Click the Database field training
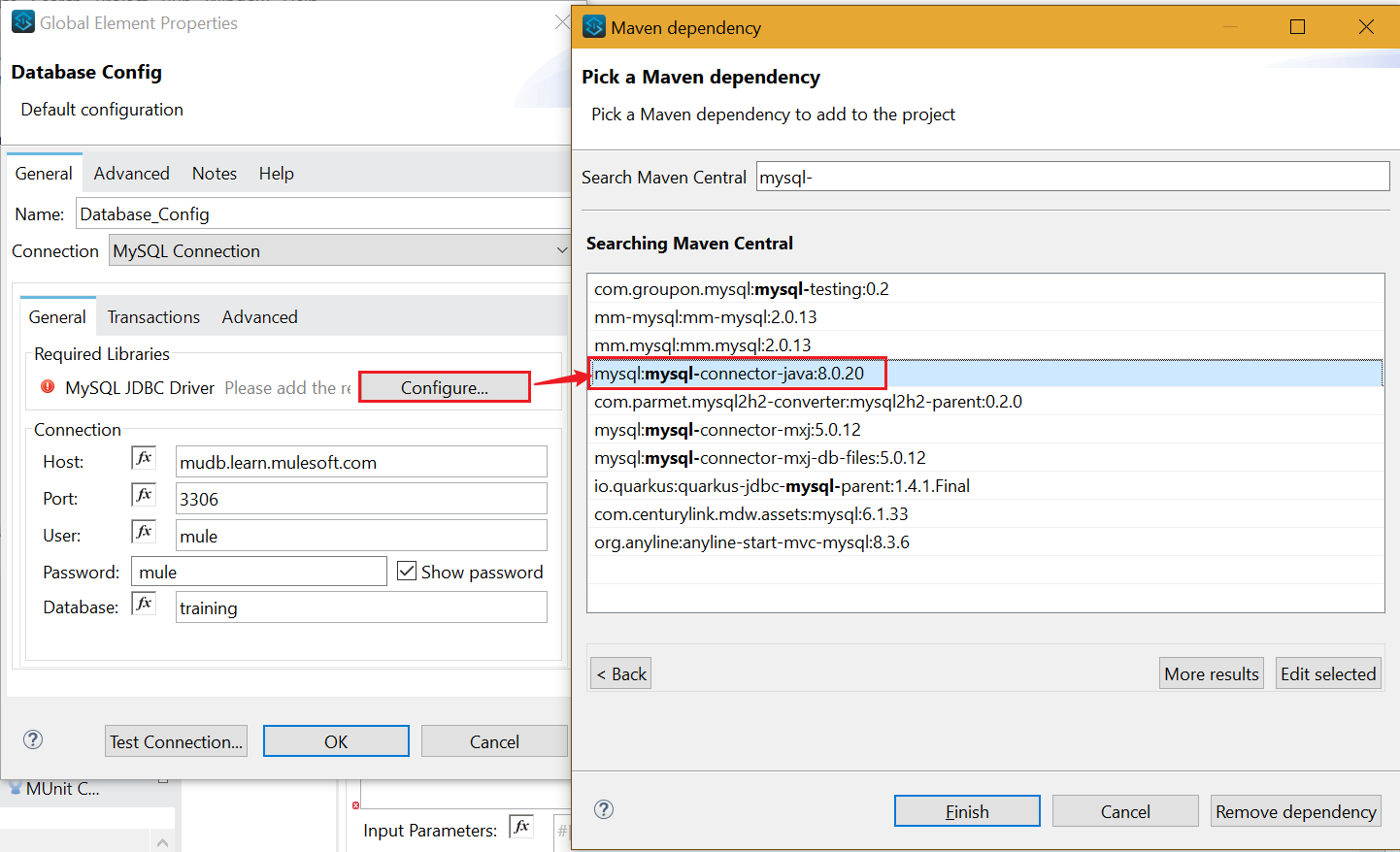Viewport: 1400px width, 852px height. [361, 607]
